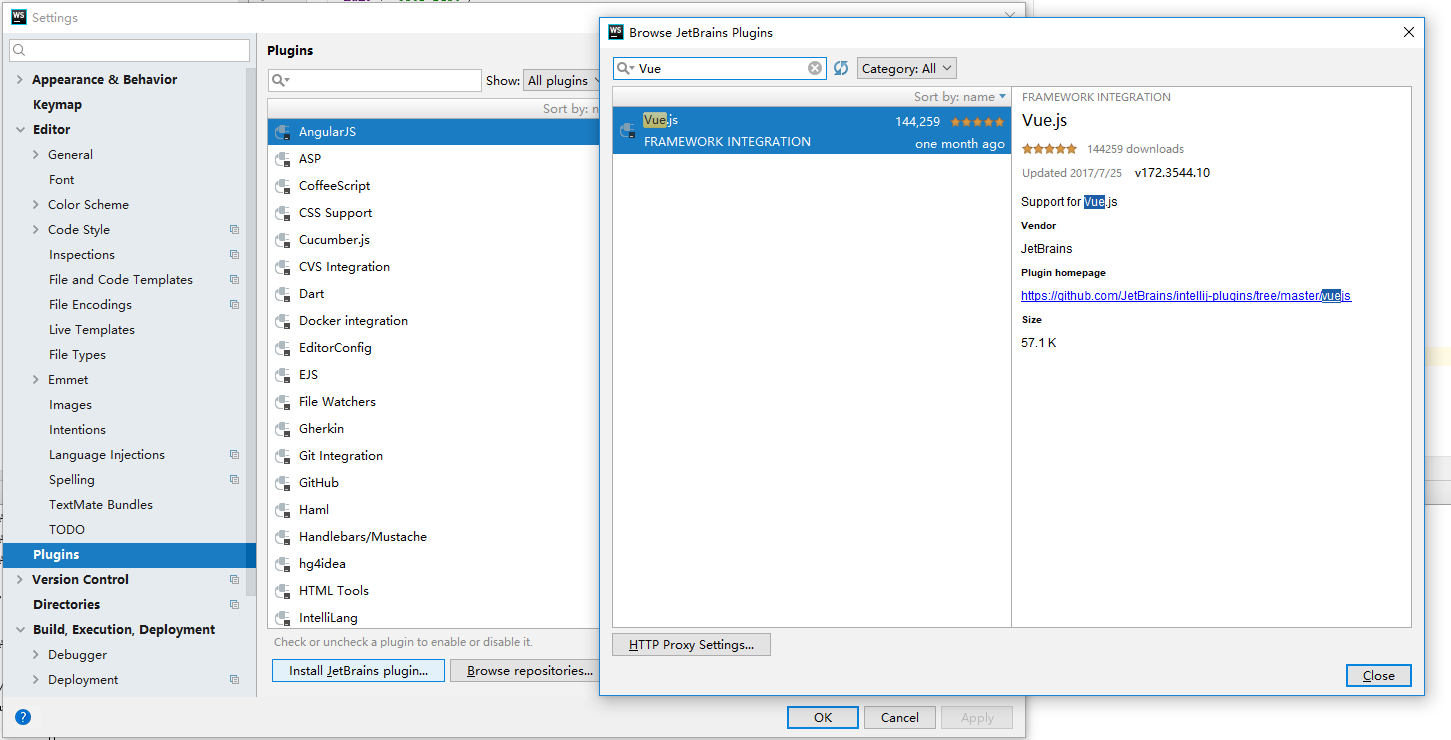The height and width of the screenshot is (740, 1451).
Task: Click the project-level icon beside Inspections
Action: (234, 255)
